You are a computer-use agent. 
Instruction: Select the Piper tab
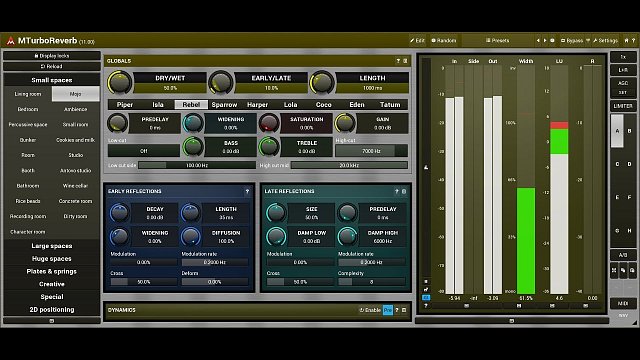tap(124, 105)
